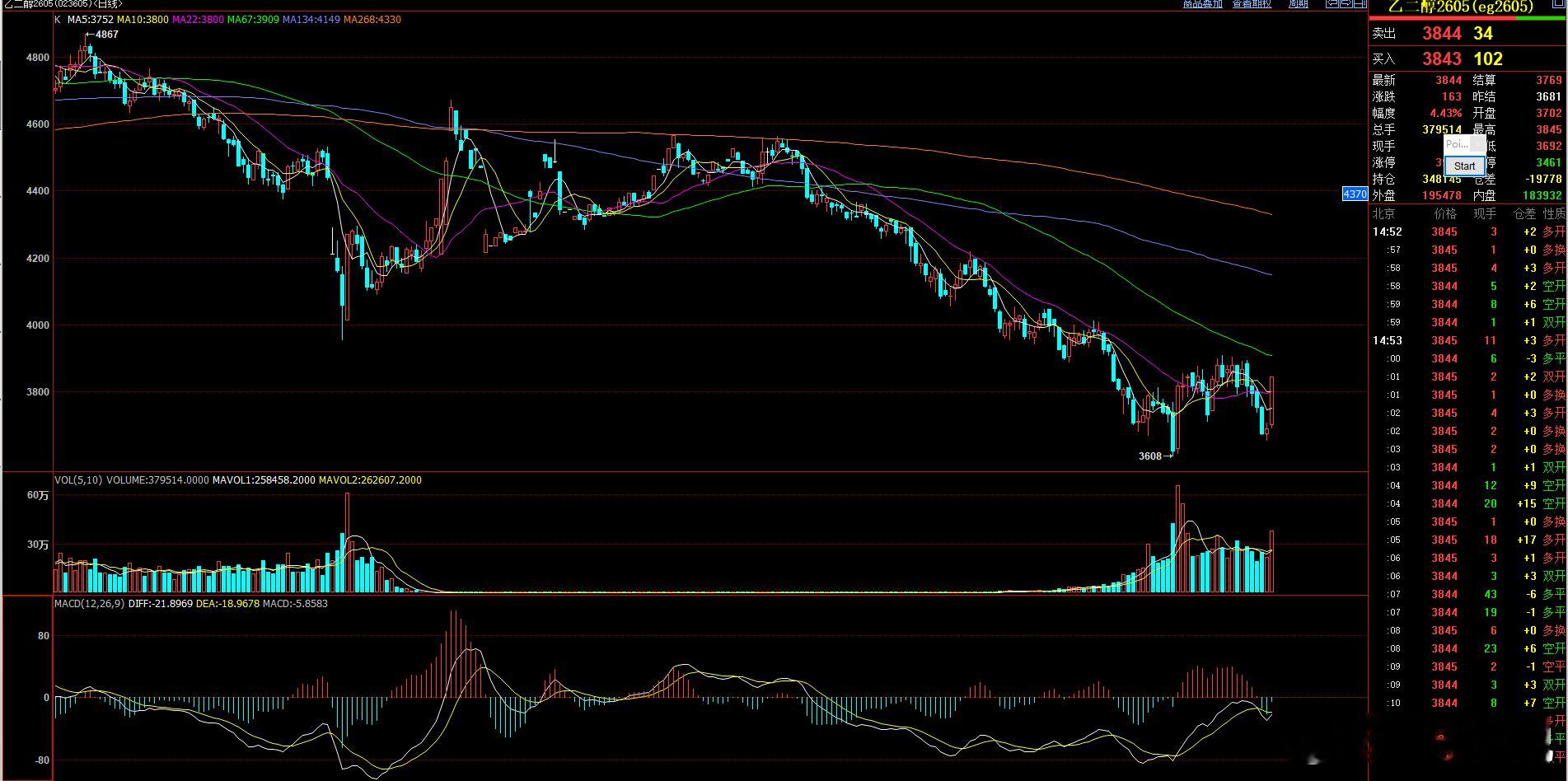Click the 14:52 timestamp in tick list
This screenshot has width=1568, height=781.
pyautogui.click(x=1387, y=231)
